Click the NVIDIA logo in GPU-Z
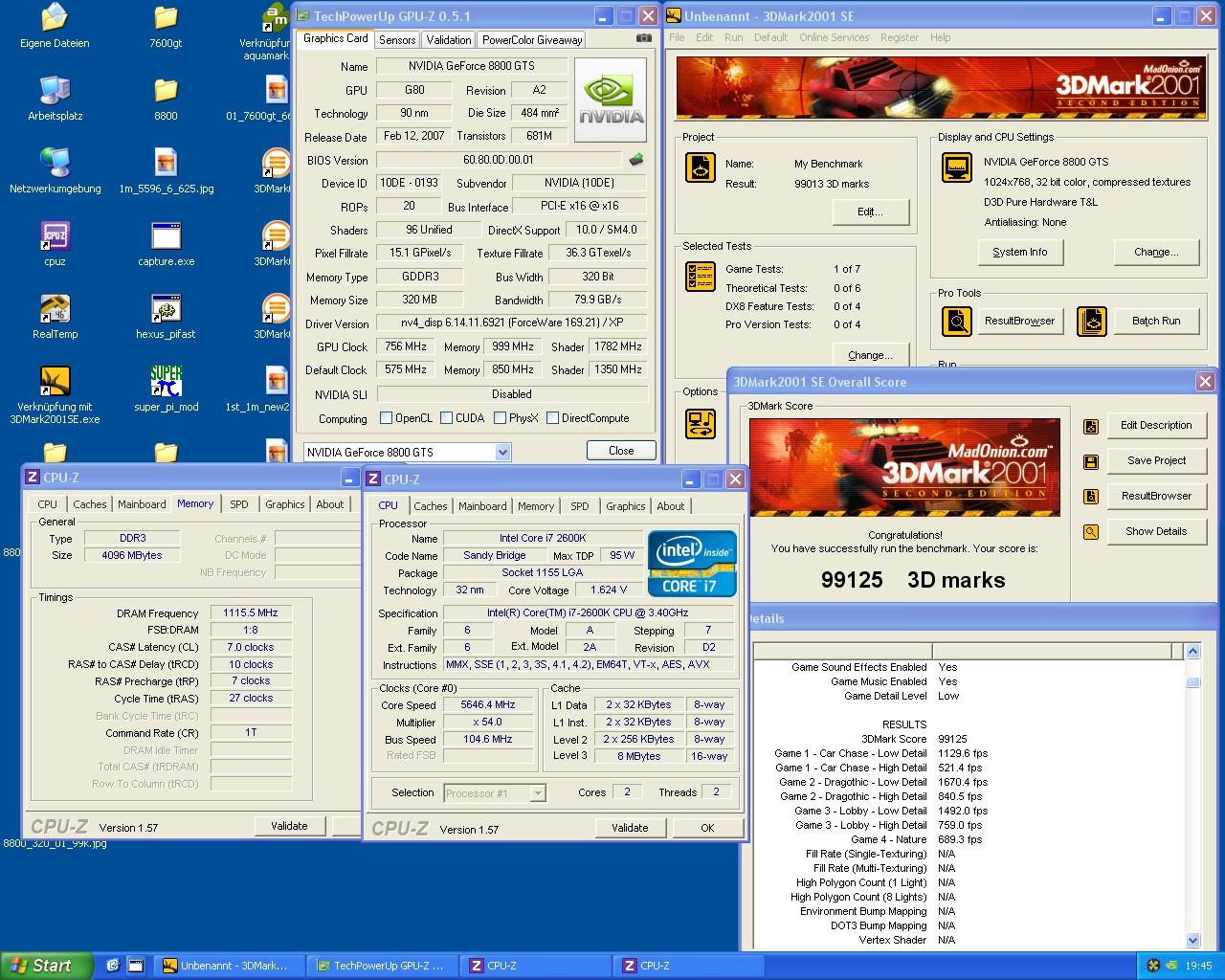The width and height of the screenshot is (1225, 980). click(610, 100)
